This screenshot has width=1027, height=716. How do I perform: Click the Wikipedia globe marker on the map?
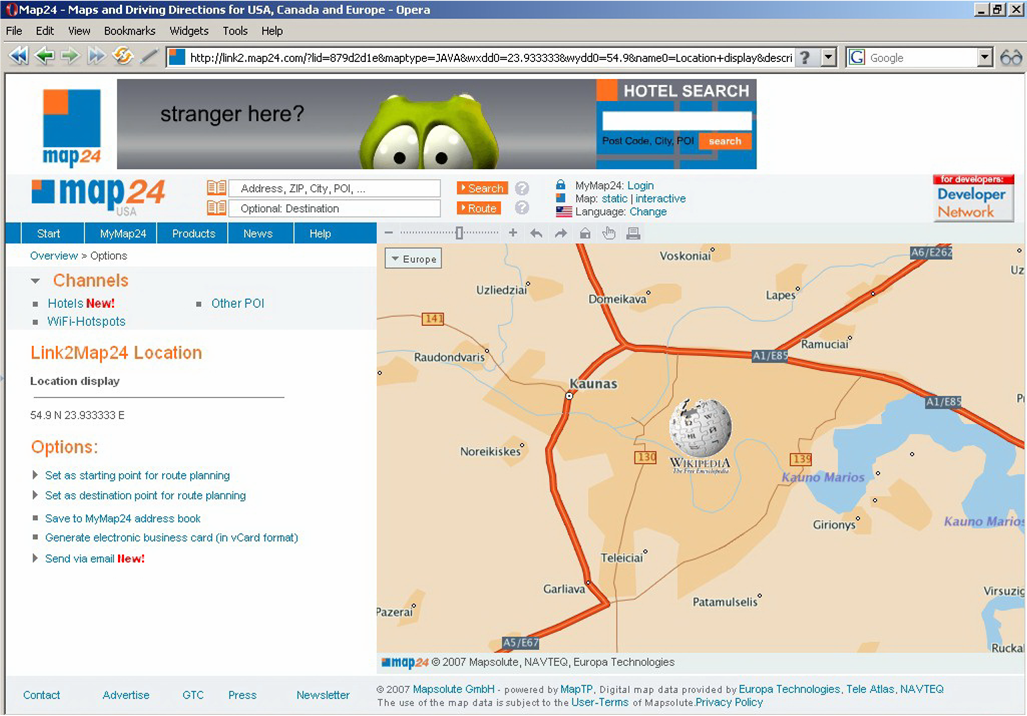700,430
